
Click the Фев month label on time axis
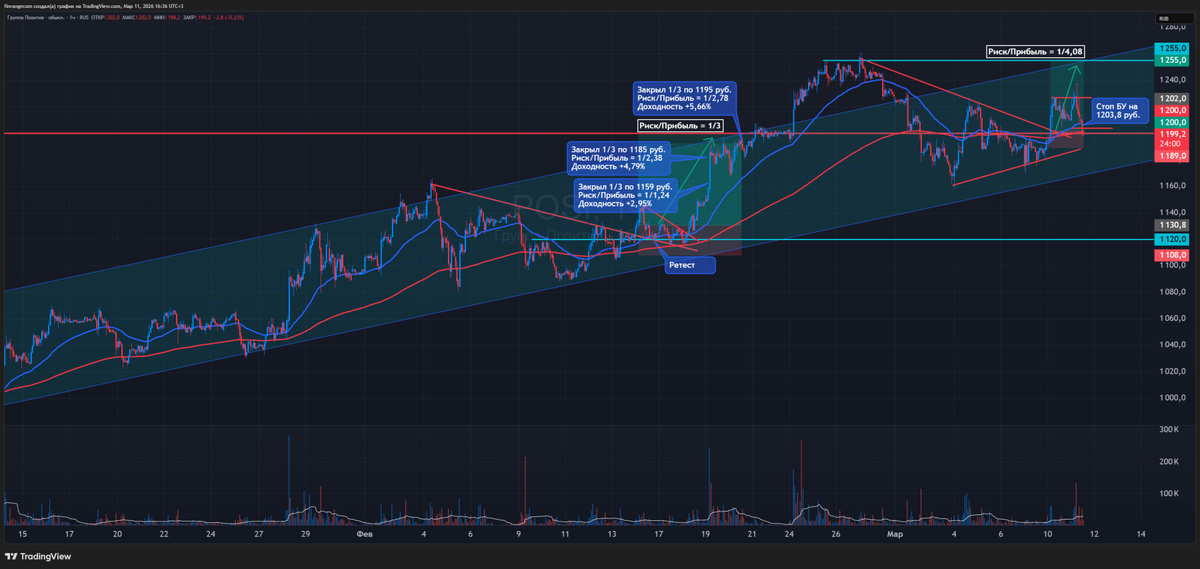(364, 535)
